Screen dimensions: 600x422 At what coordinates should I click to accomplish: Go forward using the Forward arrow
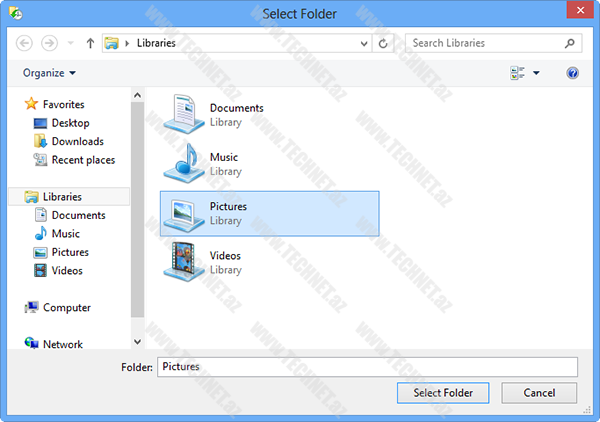click(49, 43)
